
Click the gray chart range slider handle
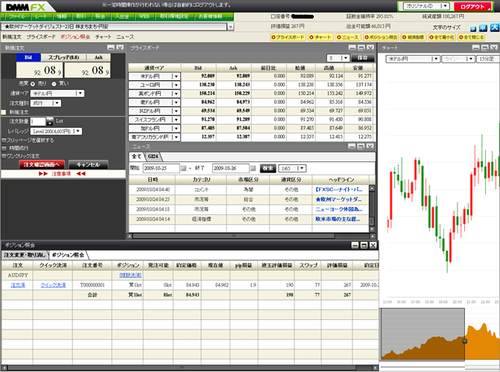[x=465, y=341]
